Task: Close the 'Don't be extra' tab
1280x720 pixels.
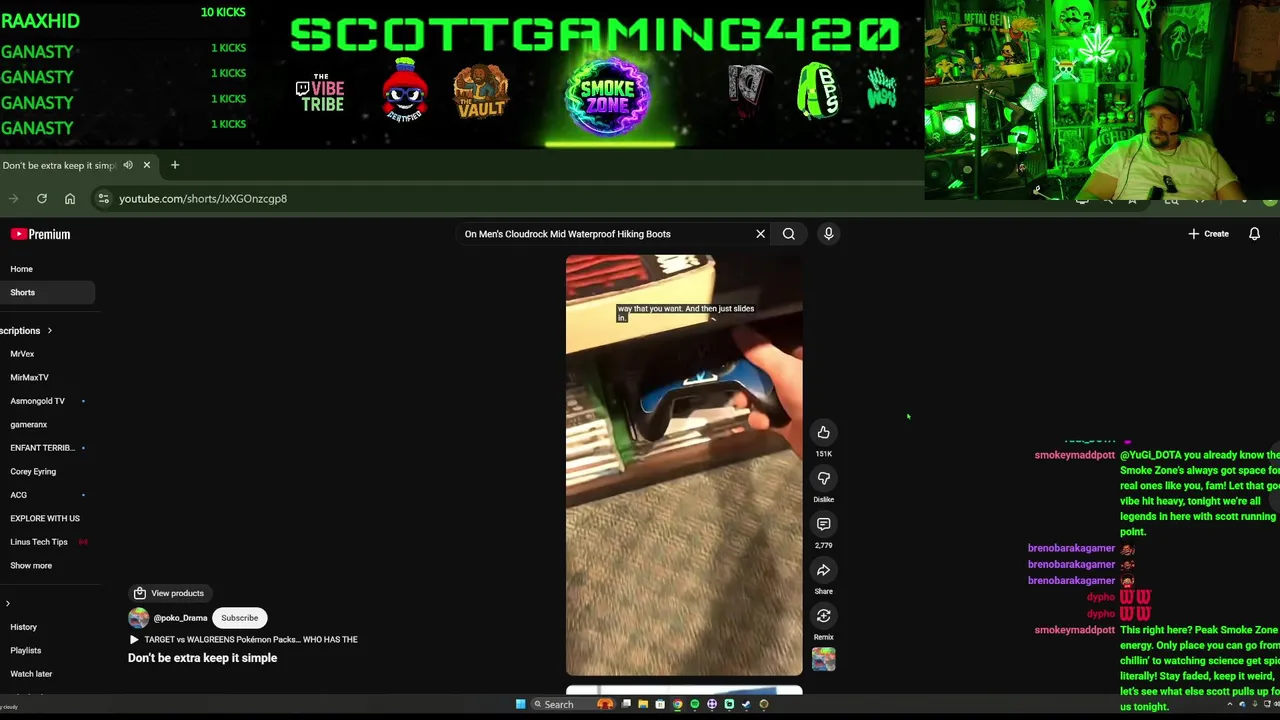Action: [146, 165]
